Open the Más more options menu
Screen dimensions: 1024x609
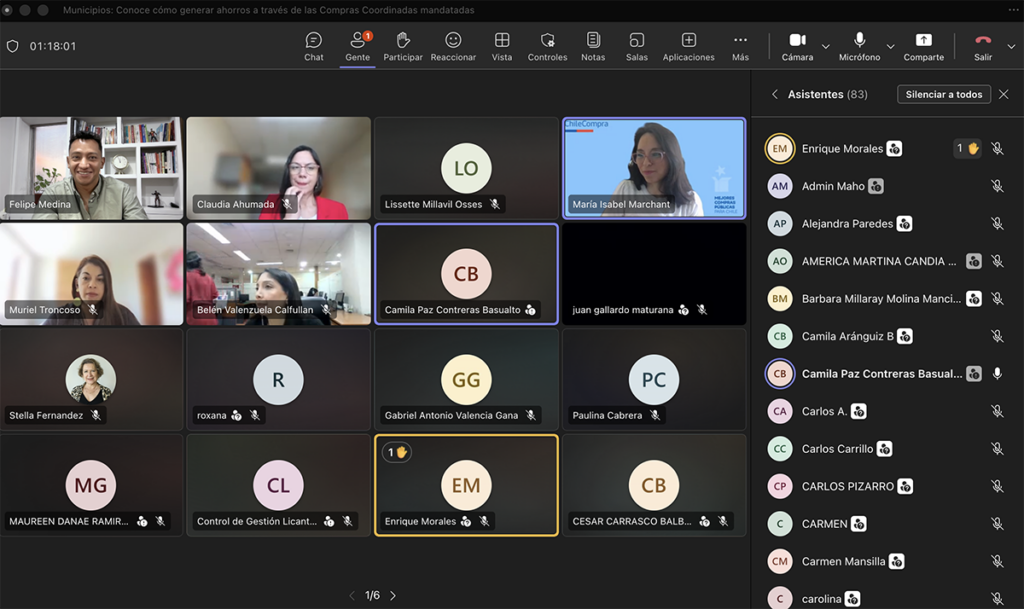coord(740,46)
